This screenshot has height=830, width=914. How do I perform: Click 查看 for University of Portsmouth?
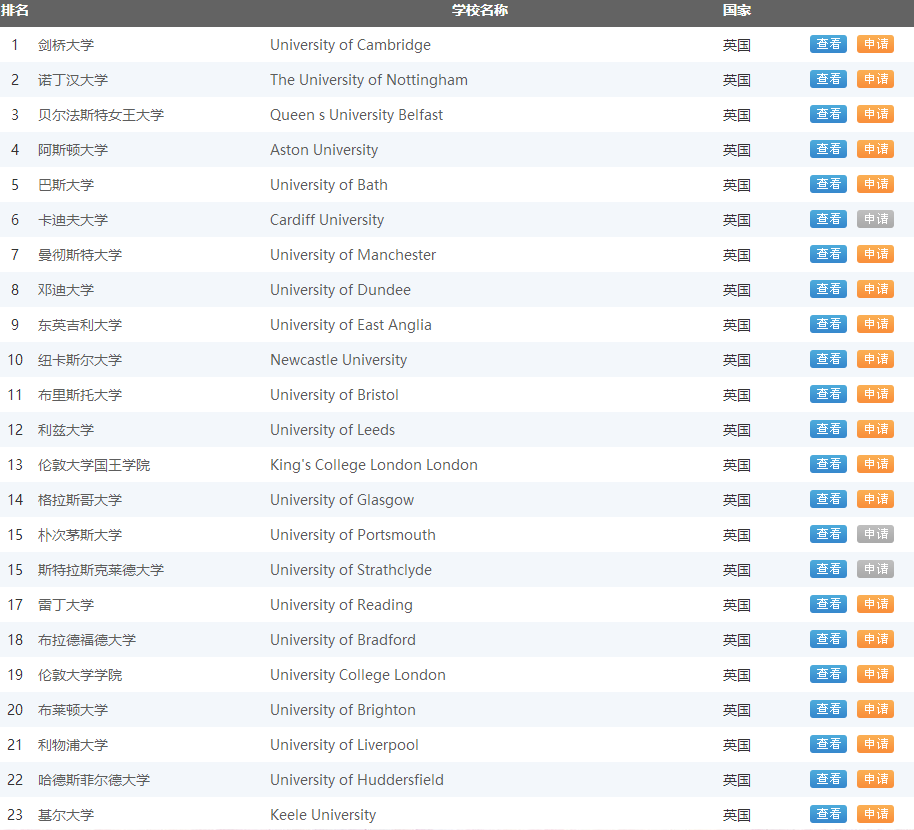(828, 534)
